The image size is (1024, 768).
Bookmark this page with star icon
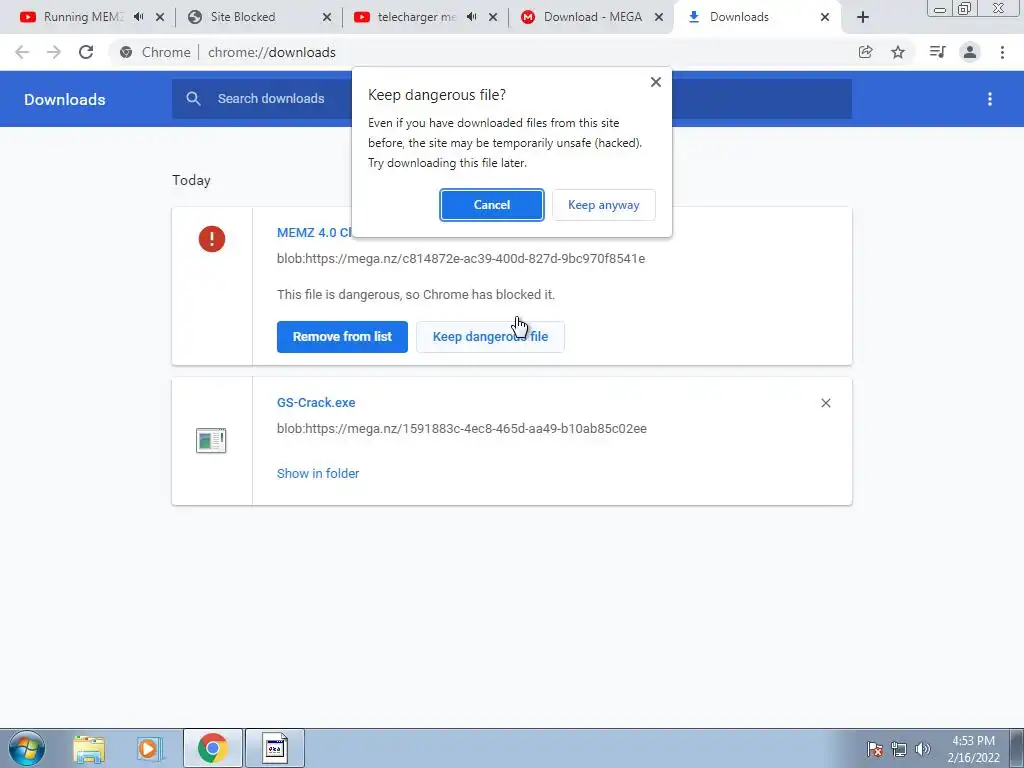coord(898,52)
